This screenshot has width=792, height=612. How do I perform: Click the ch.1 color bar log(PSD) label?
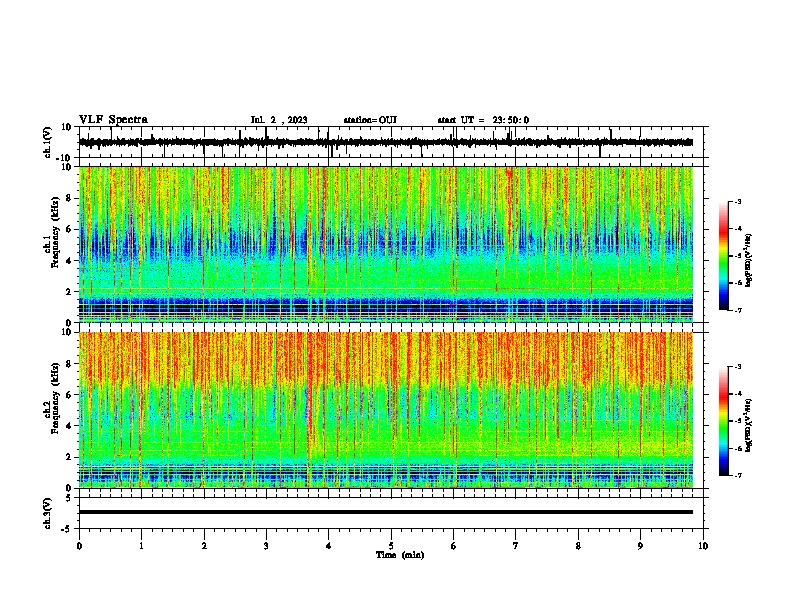tap(749, 261)
